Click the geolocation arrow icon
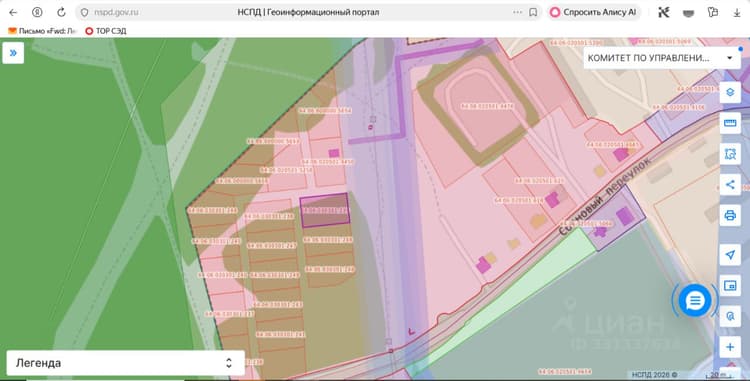This screenshot has height=381, width=750. tap(730, 255)
